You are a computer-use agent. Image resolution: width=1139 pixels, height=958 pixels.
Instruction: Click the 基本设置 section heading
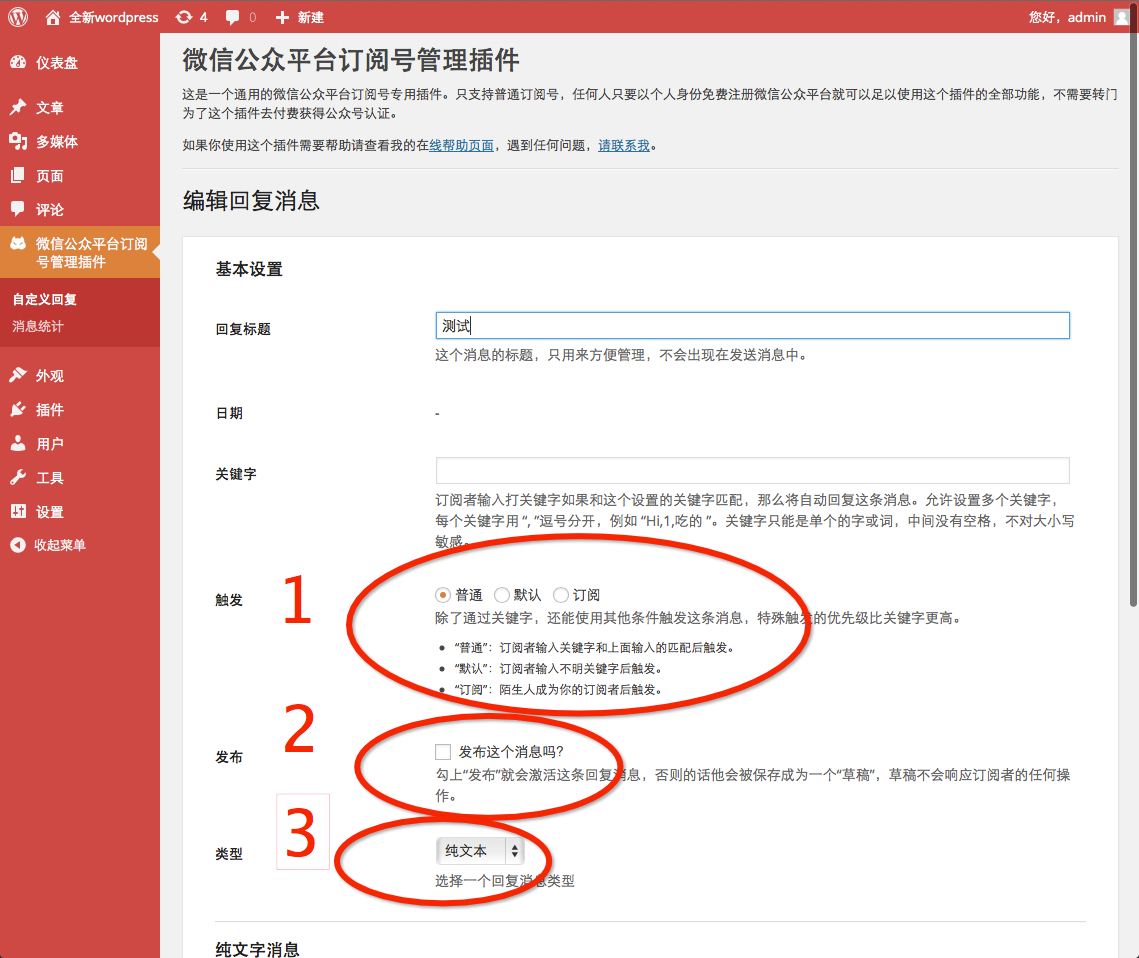point(249,269)
